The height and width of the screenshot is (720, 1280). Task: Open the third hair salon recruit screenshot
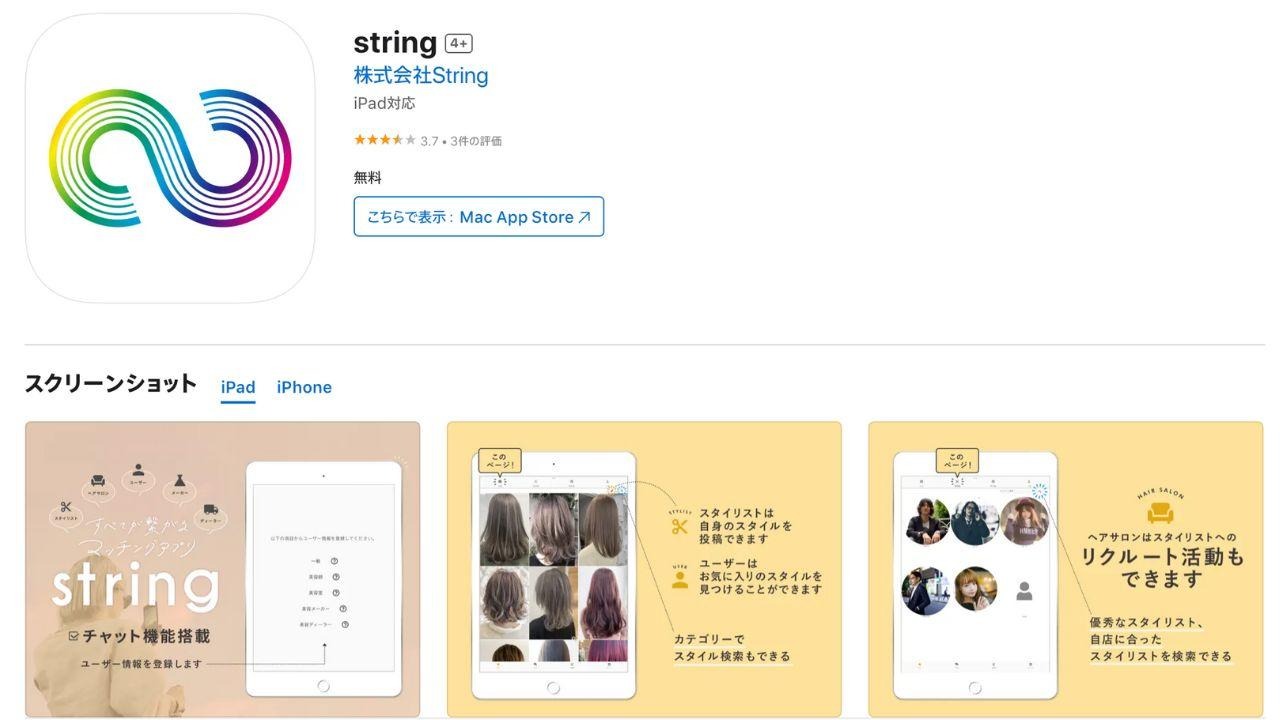(x=1066, y=569)
